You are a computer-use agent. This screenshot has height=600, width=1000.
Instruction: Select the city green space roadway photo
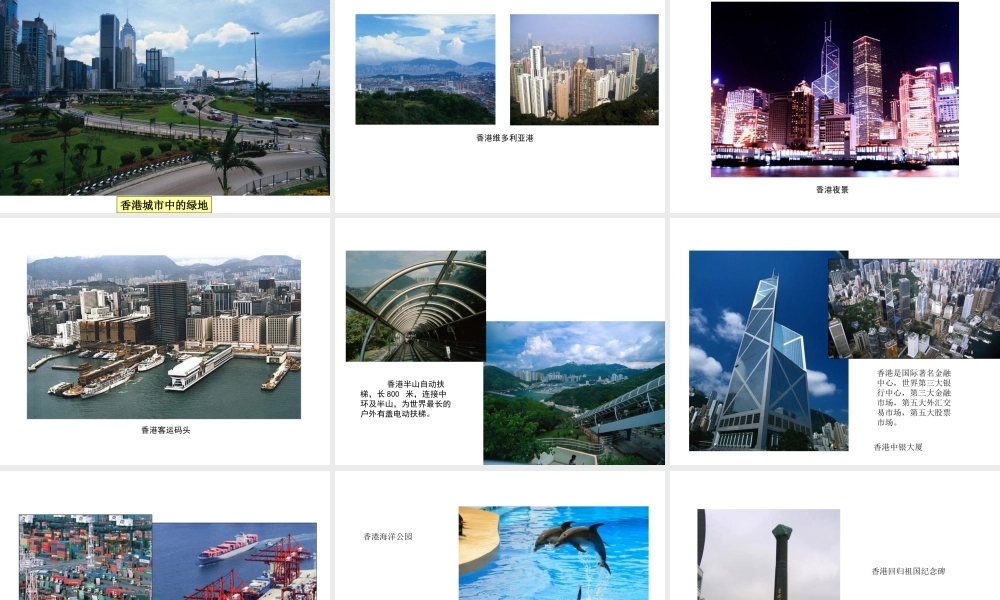click(x=165, y=98)
